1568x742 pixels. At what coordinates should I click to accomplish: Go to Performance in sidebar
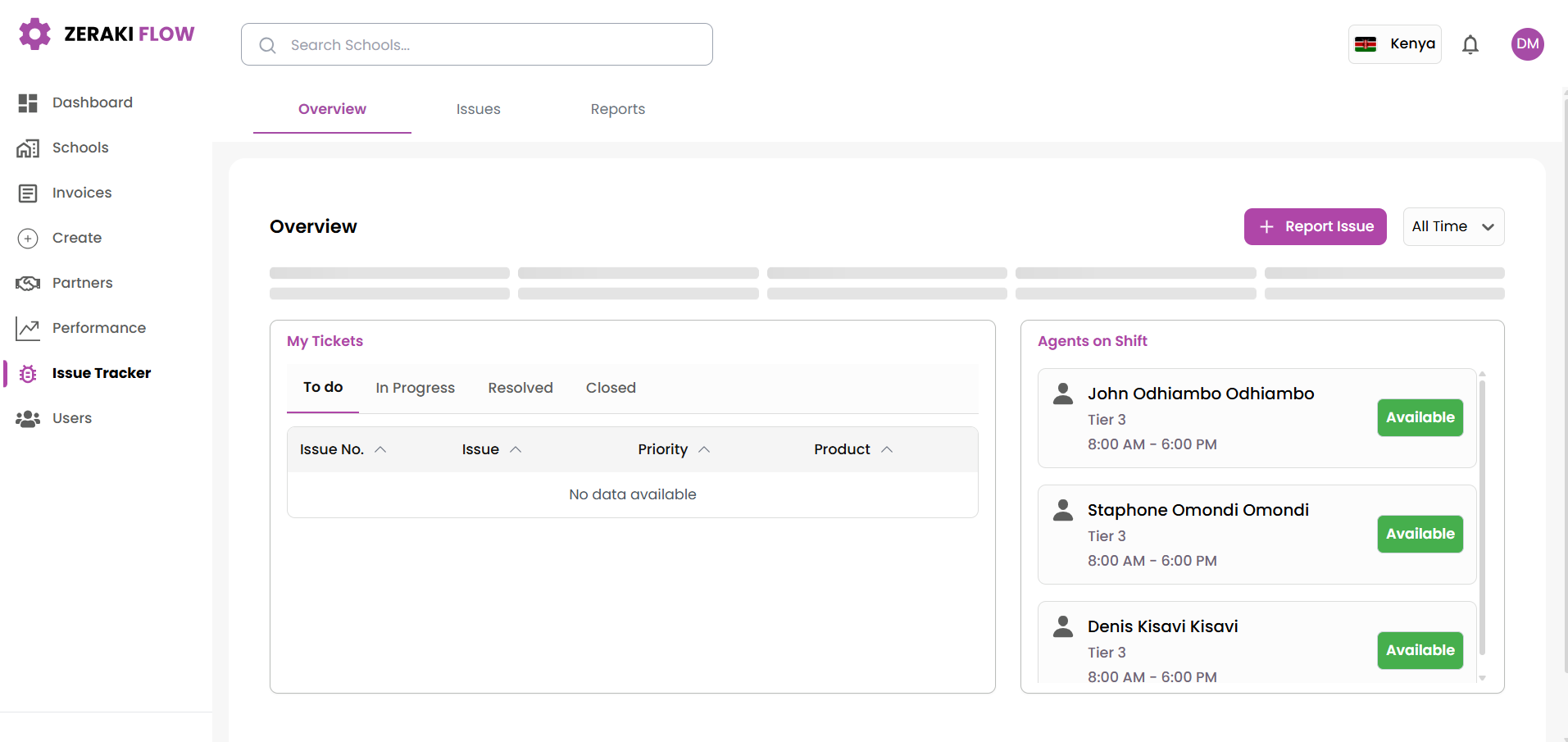click(x=99, y=328)
